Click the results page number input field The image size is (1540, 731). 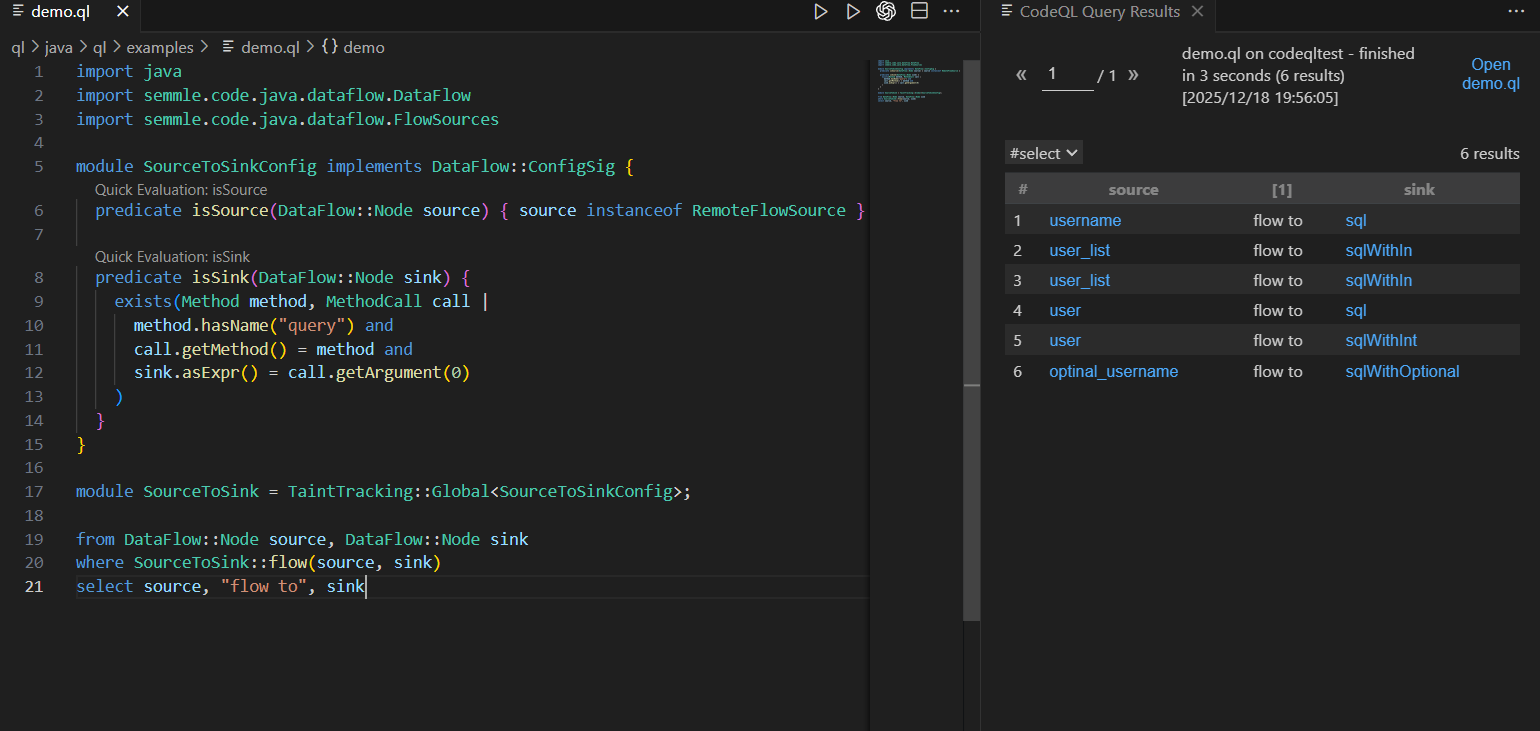pos(1067,75)
